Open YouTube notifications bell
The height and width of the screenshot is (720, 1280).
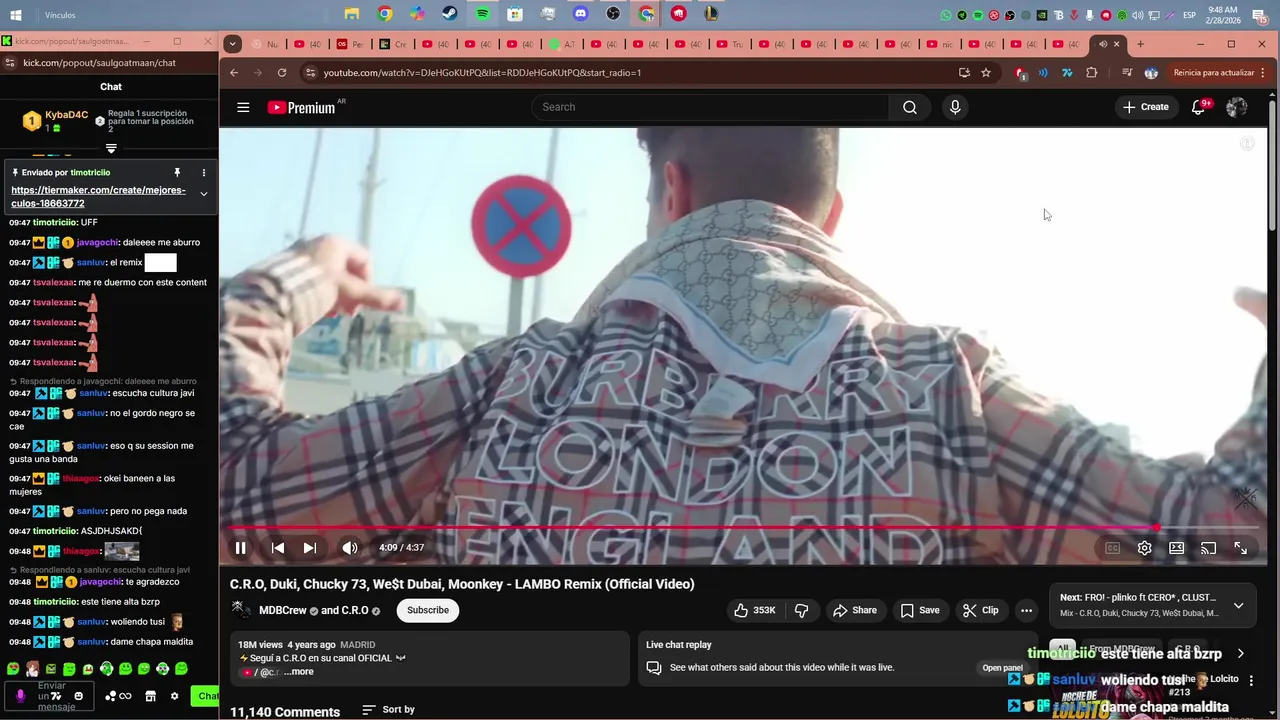(1198, 107)
